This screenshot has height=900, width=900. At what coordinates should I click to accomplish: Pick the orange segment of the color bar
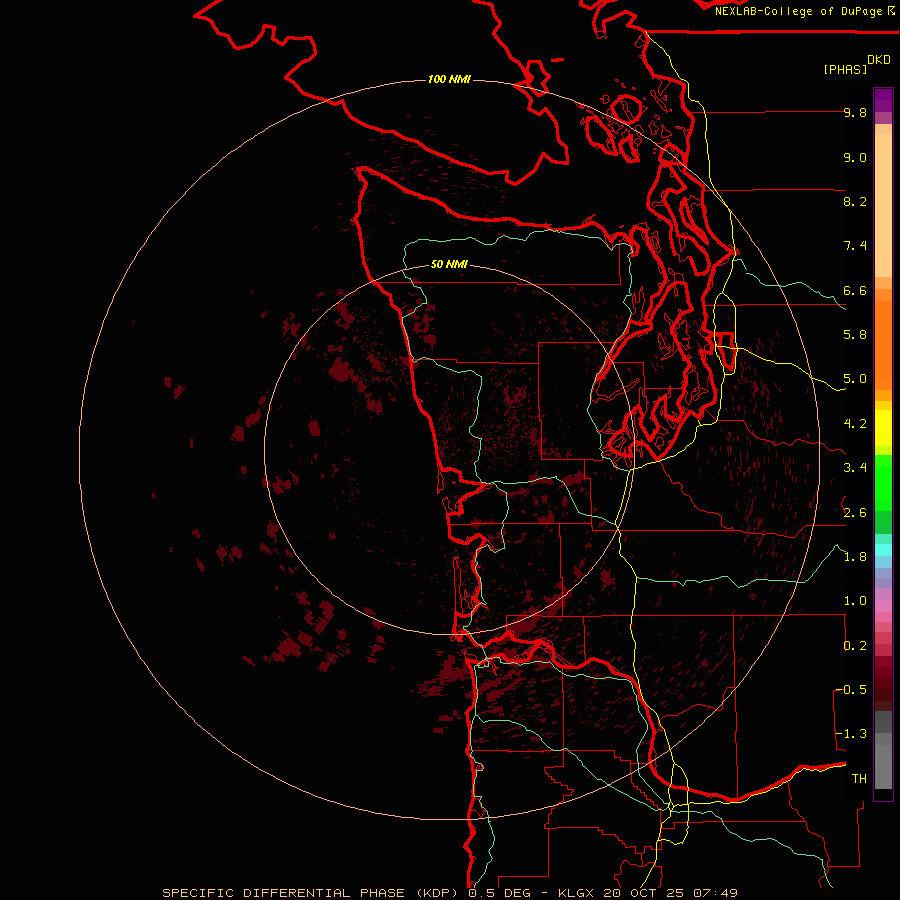[883, 345]
